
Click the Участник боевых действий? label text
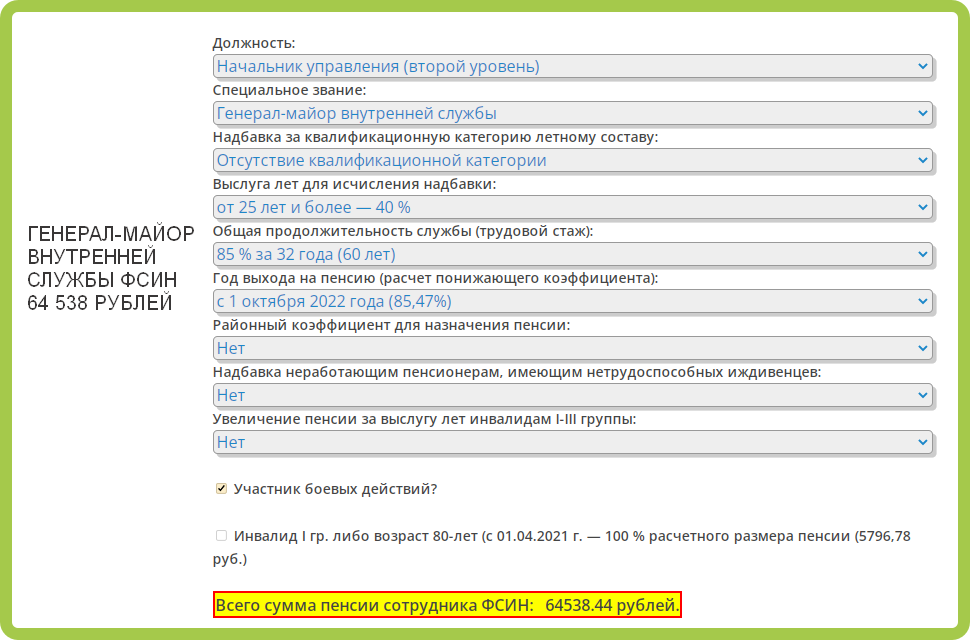[x=335, y=489]
